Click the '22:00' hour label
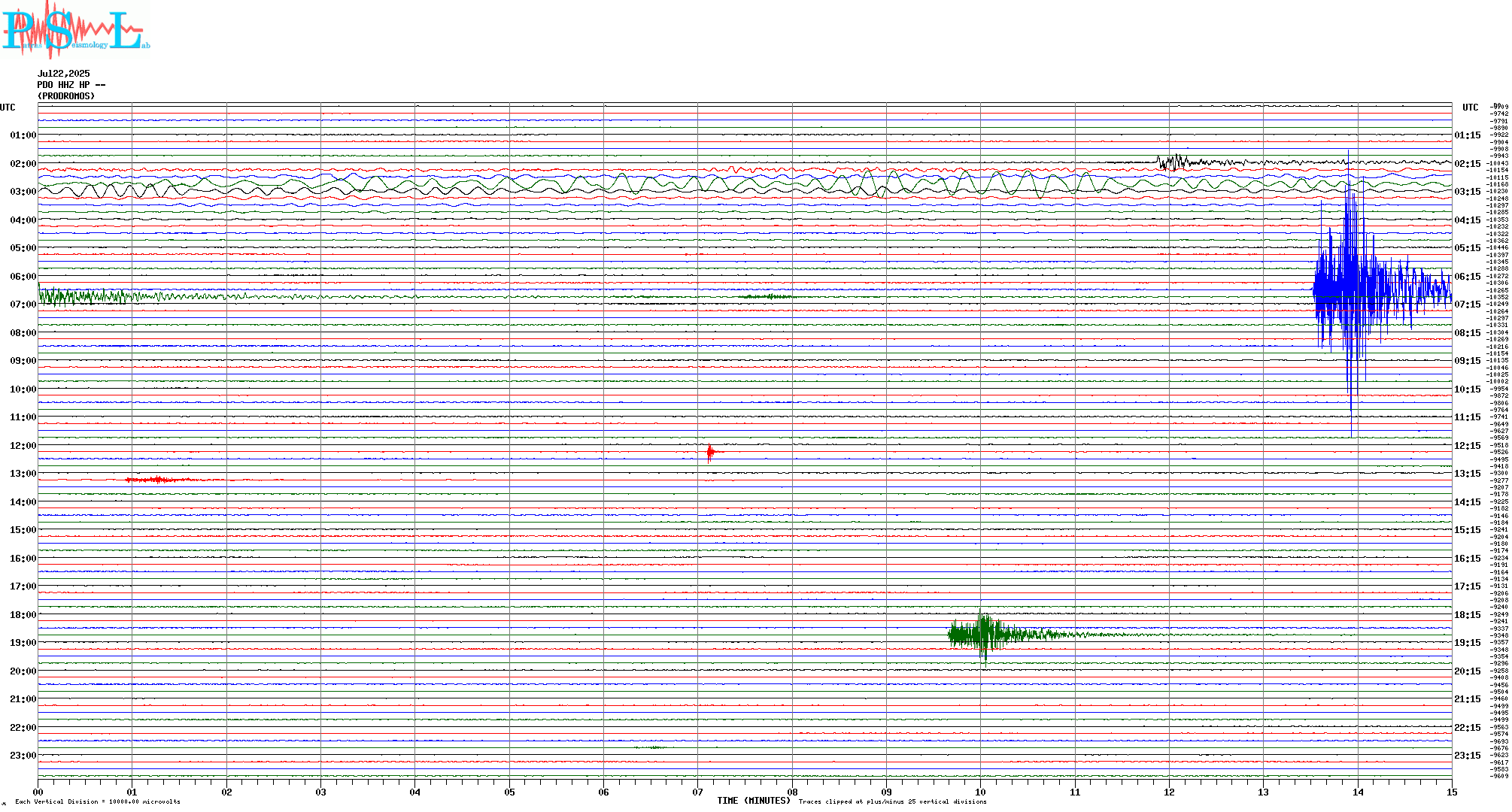 point(23,728)
